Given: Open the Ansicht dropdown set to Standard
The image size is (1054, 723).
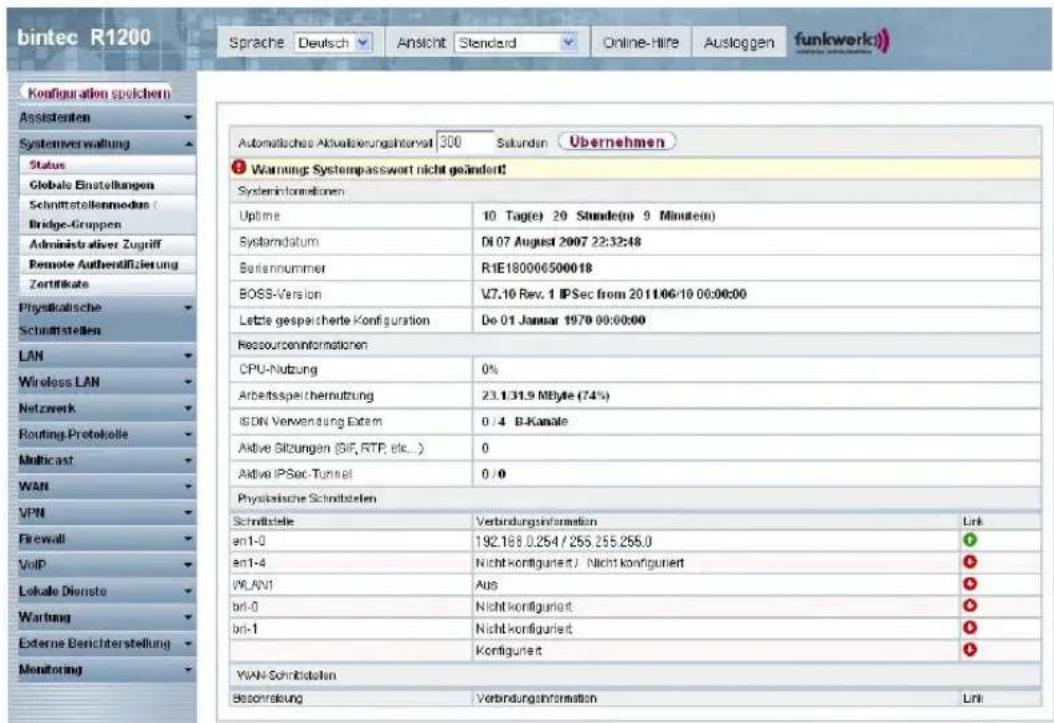Looking at the screenshot, I should 516,43.
